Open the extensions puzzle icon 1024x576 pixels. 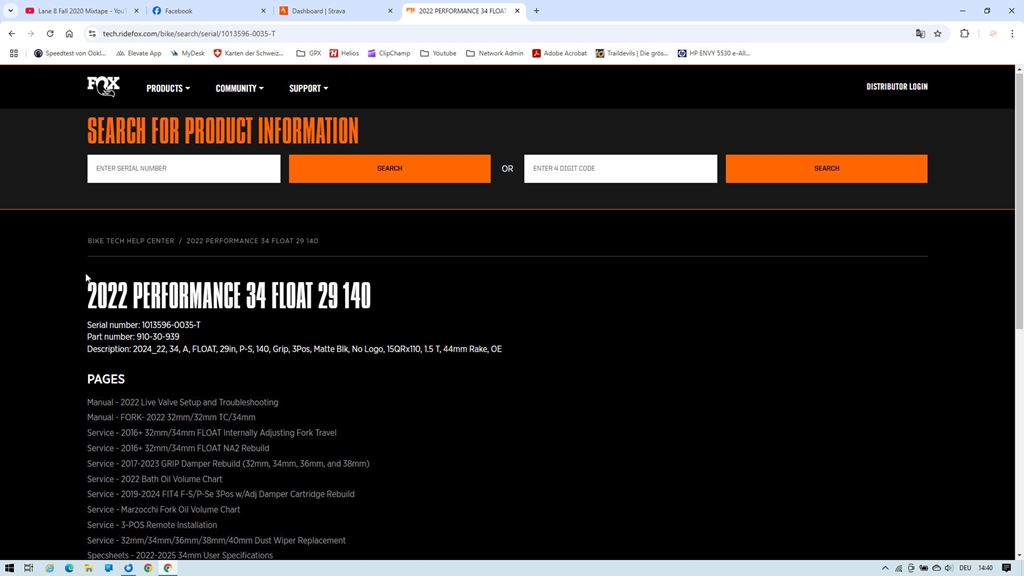click(965, 33)
